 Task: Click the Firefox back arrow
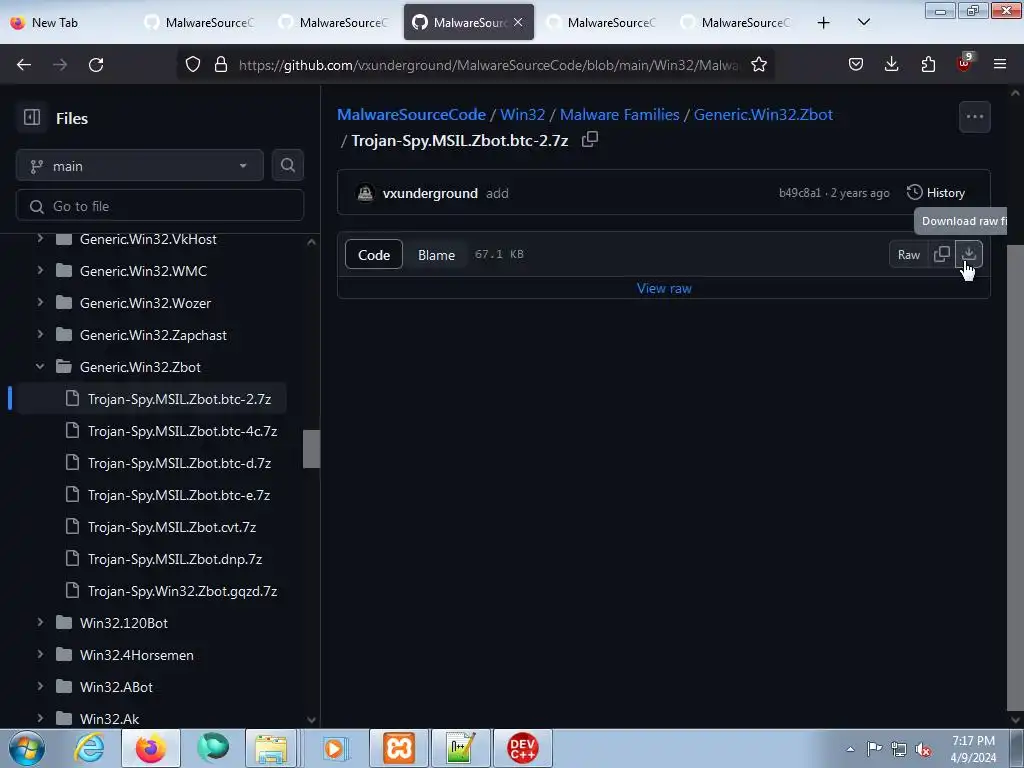[24, 65]
